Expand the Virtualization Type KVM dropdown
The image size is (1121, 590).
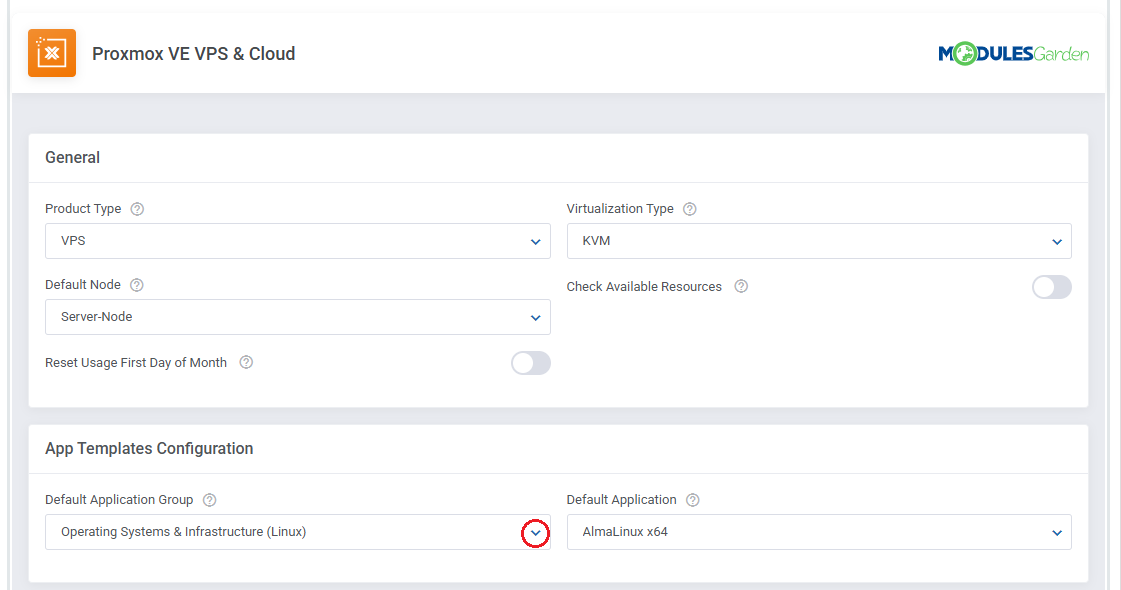(819, 241)
